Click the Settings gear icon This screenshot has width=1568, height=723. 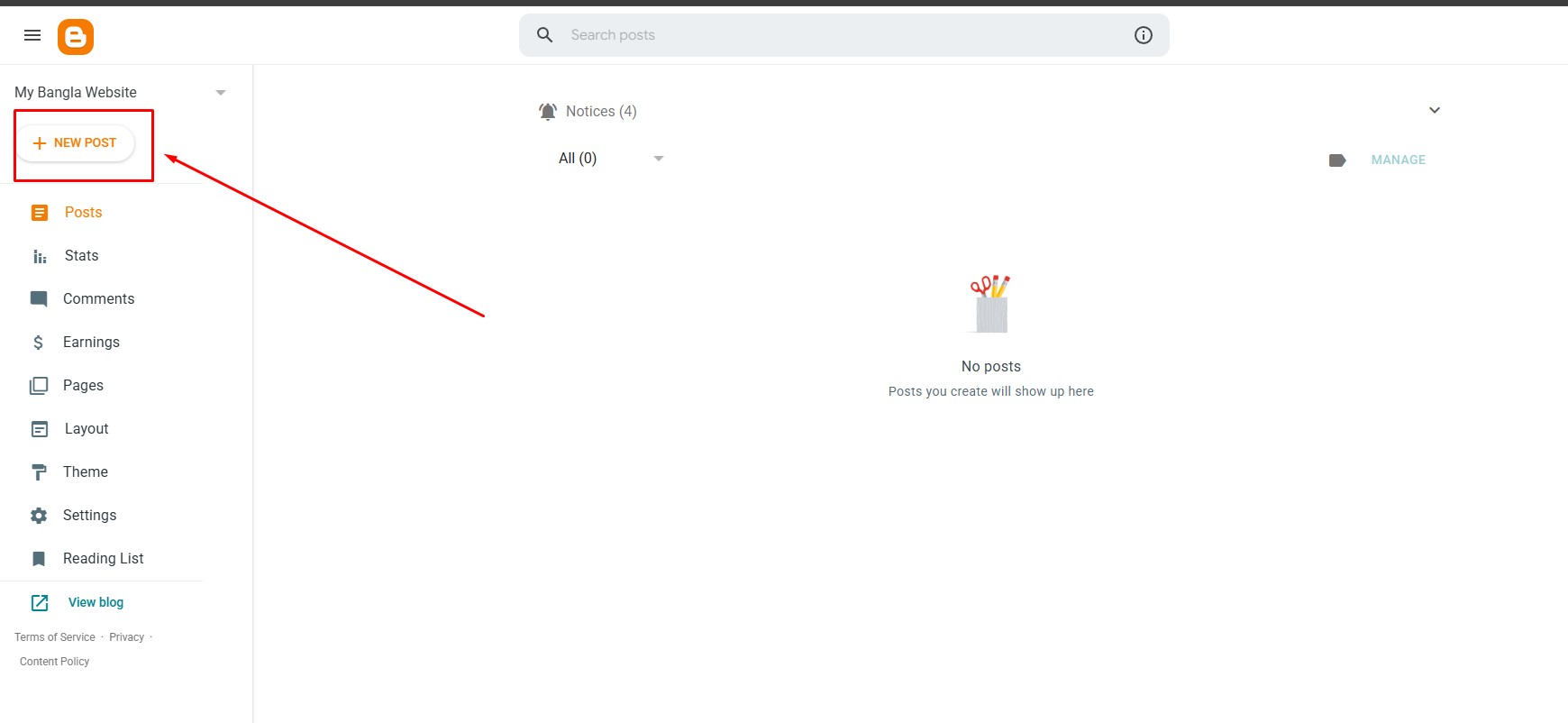(x=39, y=516)
